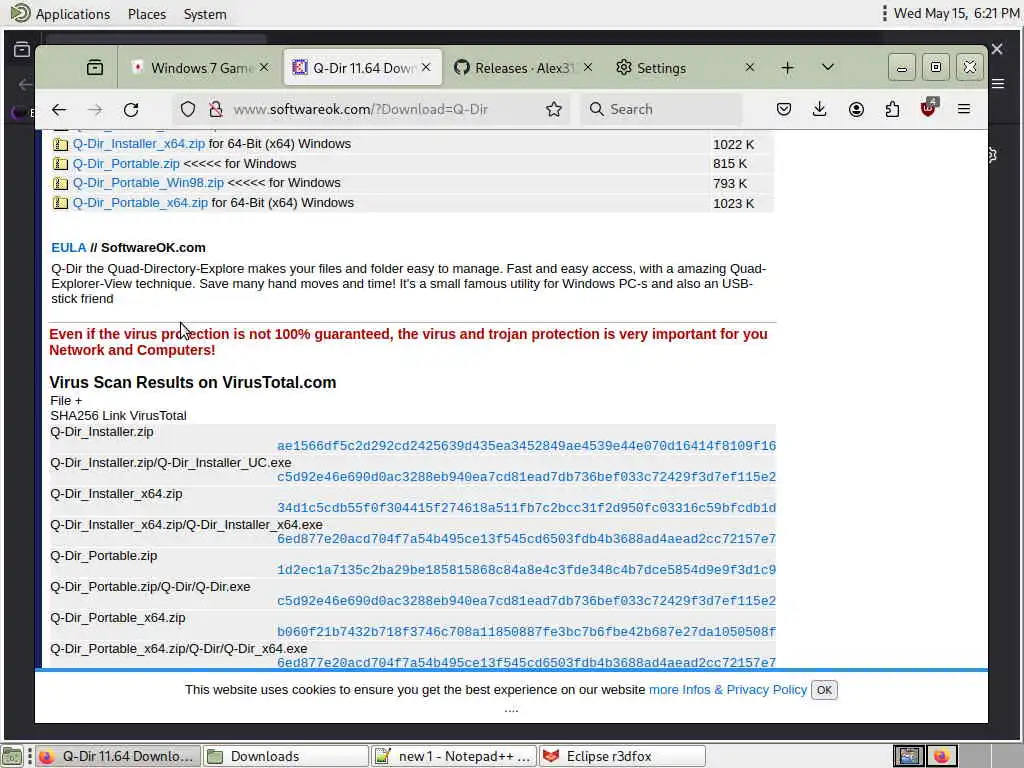Open the Pocket save icon

click(x=784, y=110)
